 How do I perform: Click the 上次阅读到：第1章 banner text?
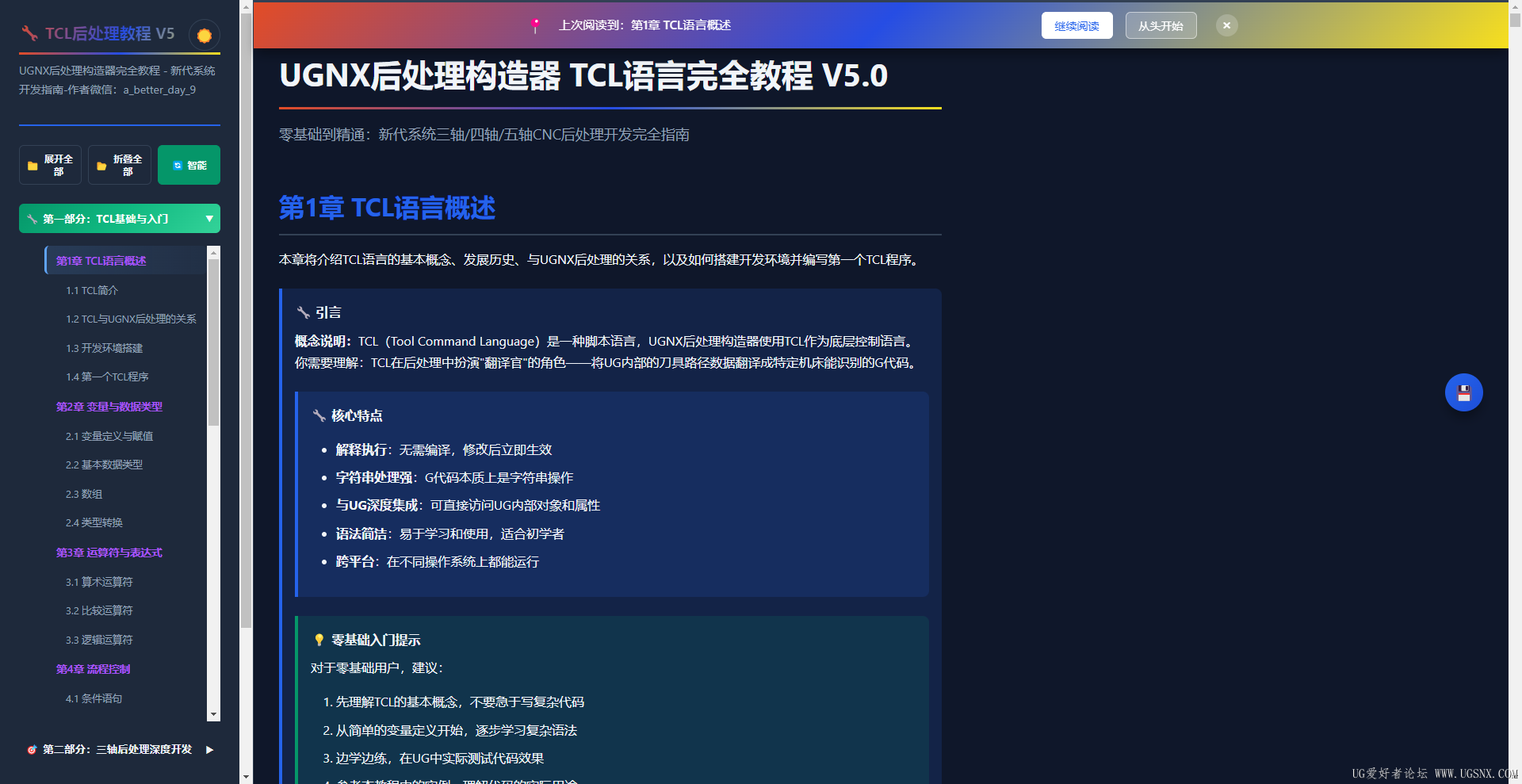tap(644, 25)
